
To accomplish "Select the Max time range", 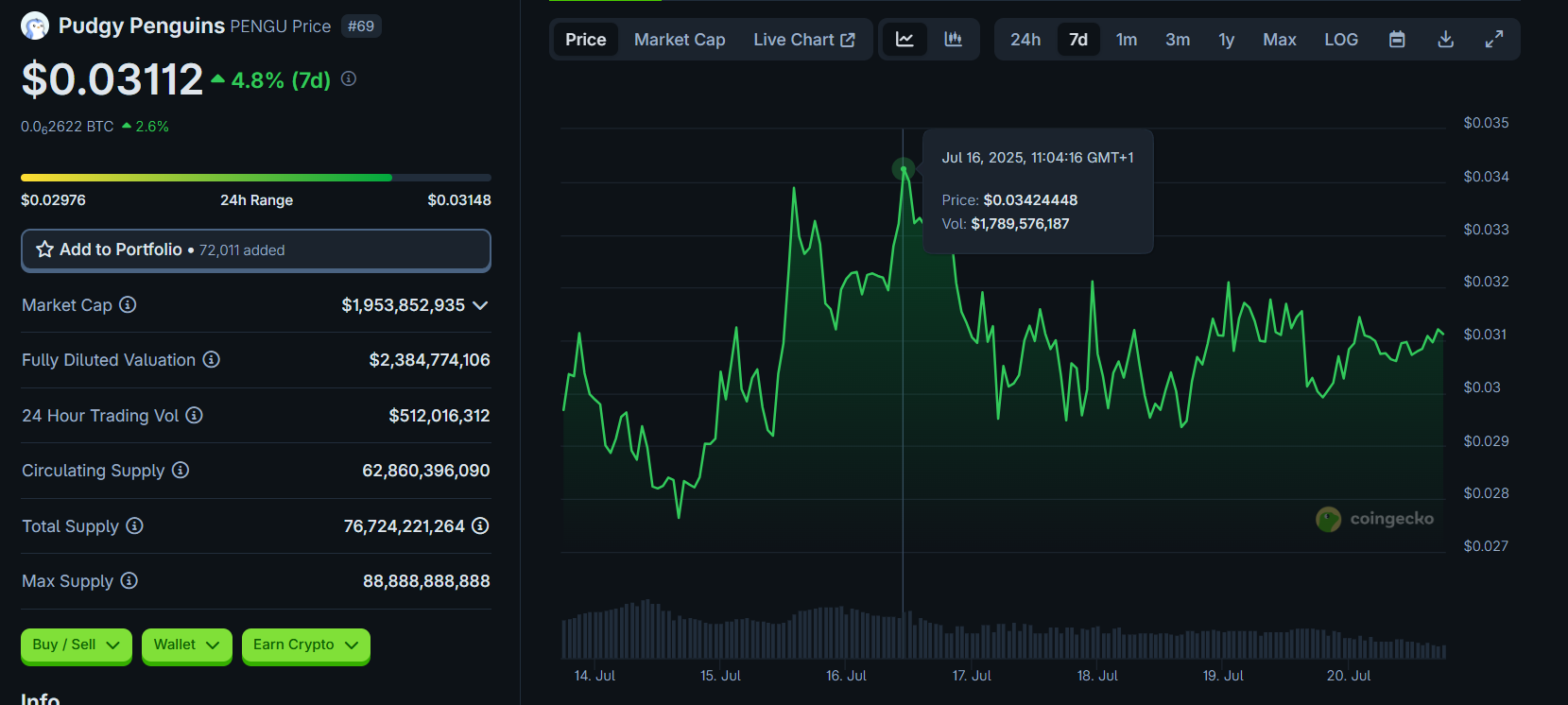I will click(x=1280, y=40).
